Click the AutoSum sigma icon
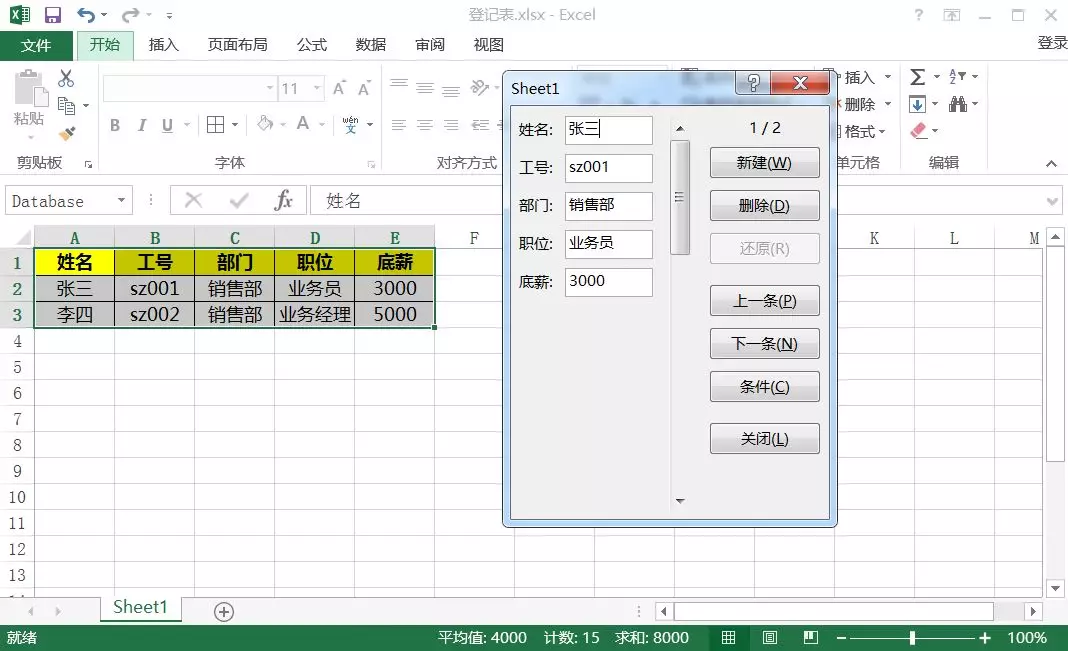 coord(917,77)
